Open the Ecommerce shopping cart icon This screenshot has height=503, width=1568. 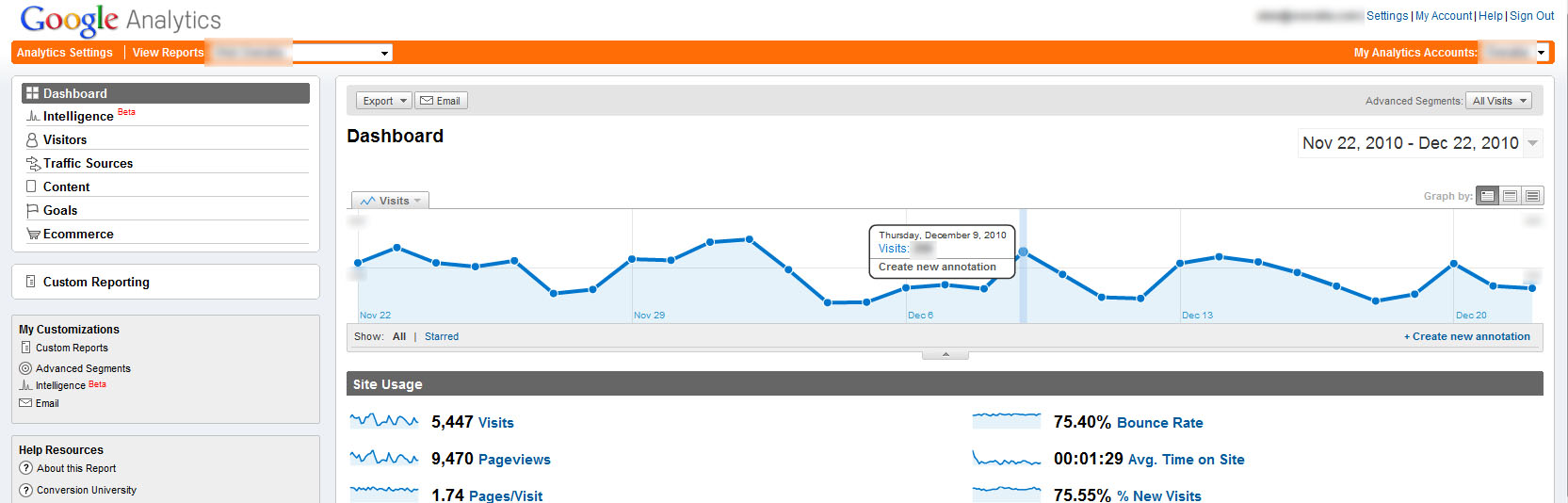(33, 234)
